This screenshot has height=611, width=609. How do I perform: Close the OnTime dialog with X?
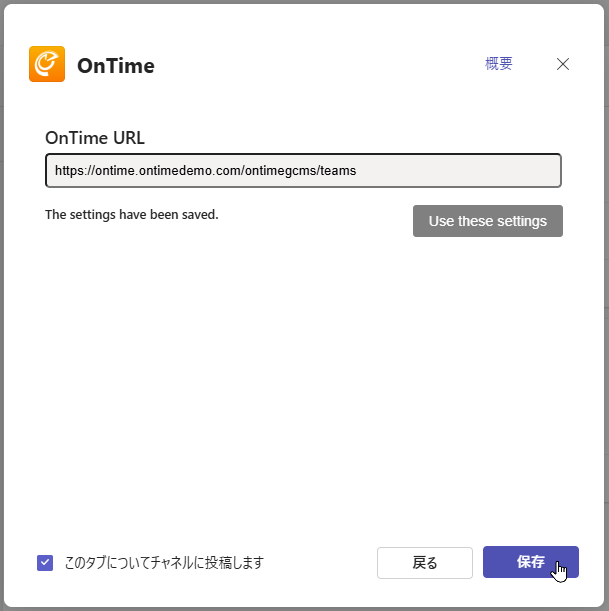[563, 64]
